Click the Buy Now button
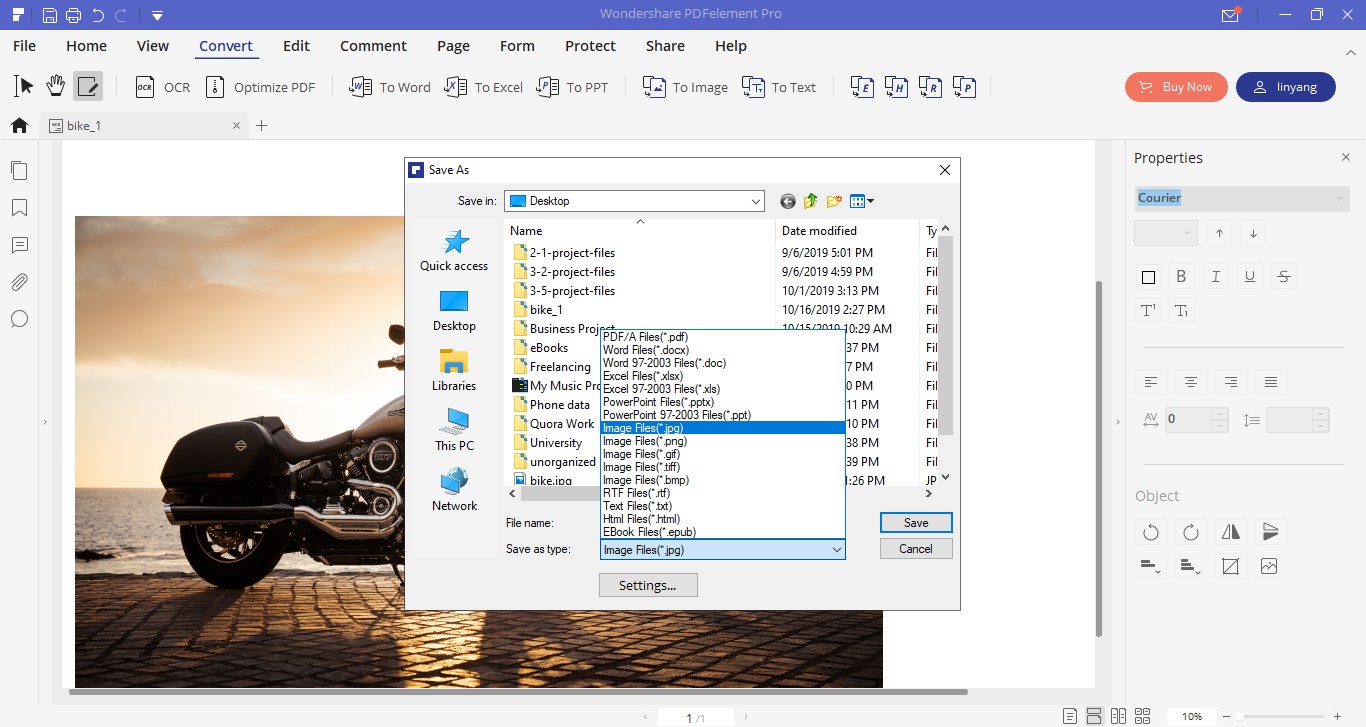This screenshot has height=727, width=1366. tap(1175, 87)
